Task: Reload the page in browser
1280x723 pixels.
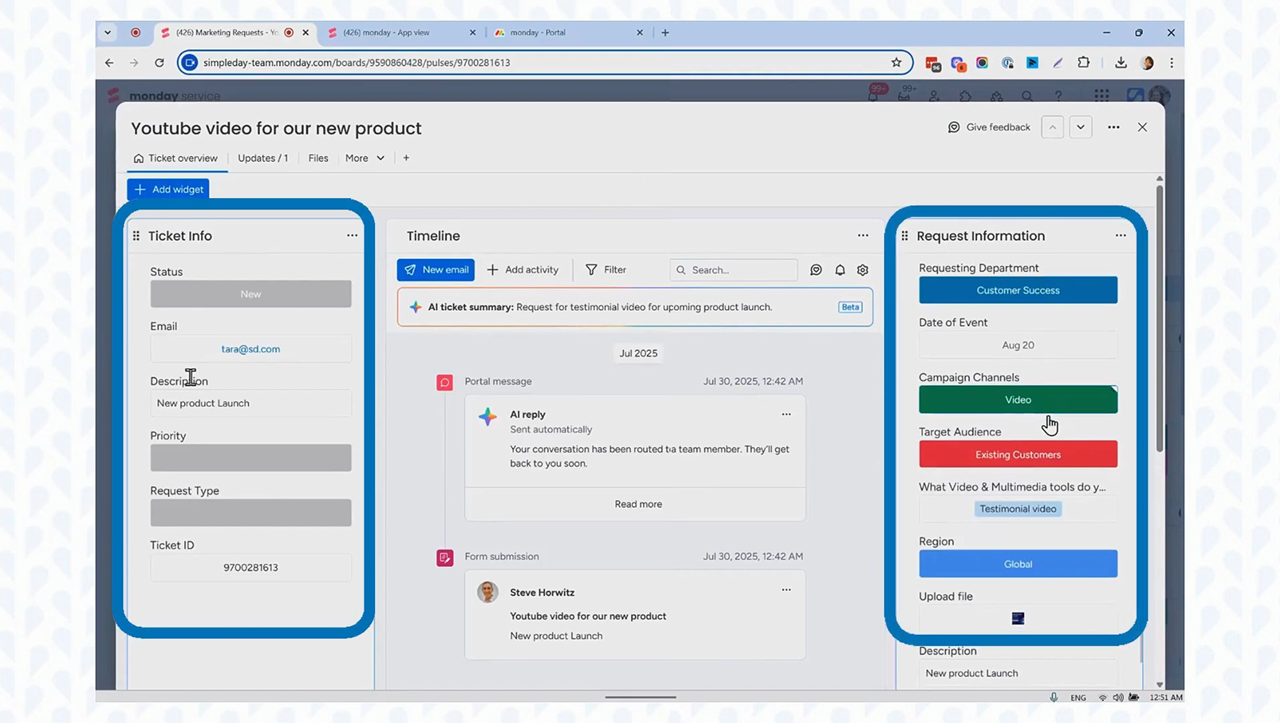Action: (x=159, y=62)
